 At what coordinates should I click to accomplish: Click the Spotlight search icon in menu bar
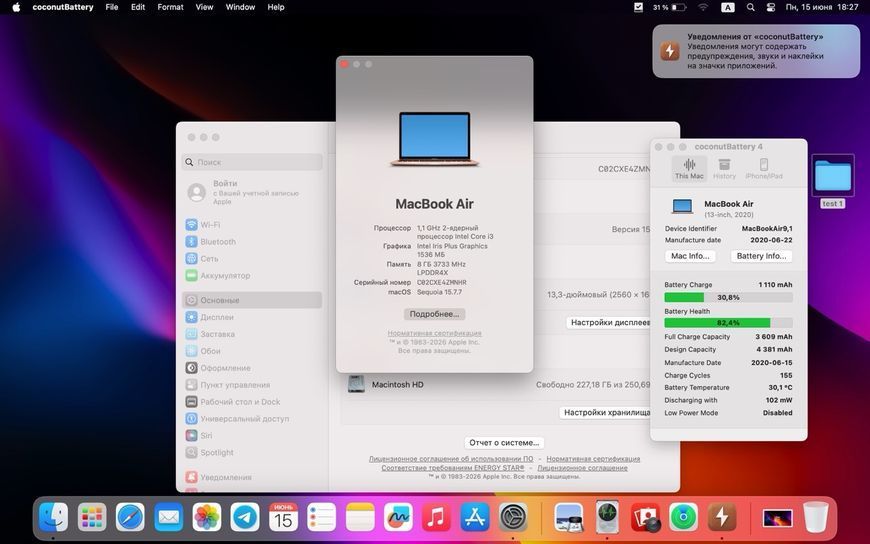coord(750,7)
